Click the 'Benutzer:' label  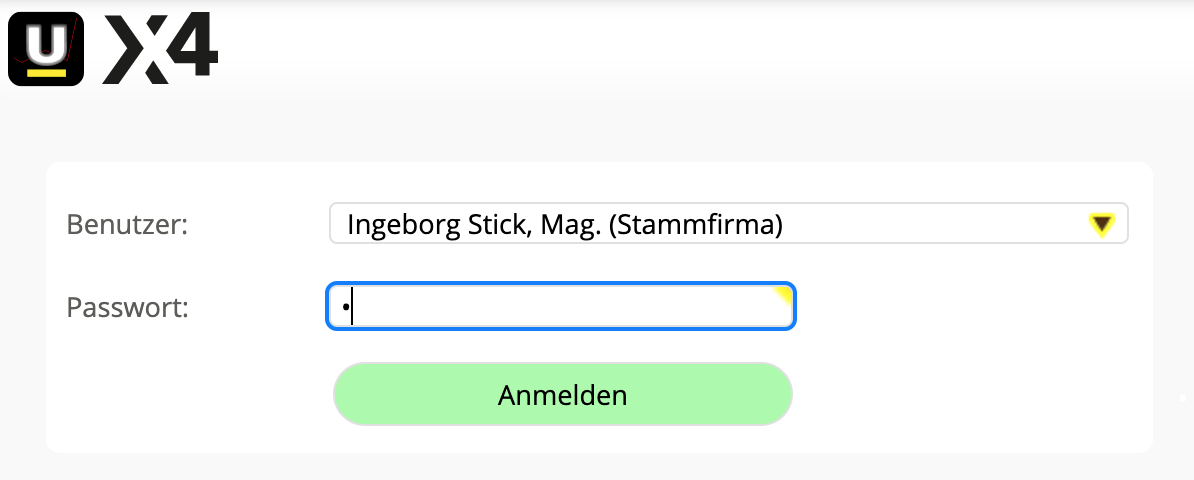[127, 224]
